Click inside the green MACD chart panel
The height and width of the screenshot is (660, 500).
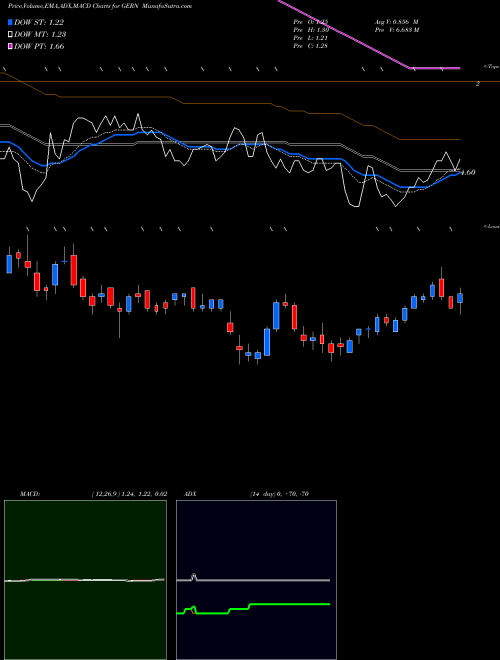point(85,580)
